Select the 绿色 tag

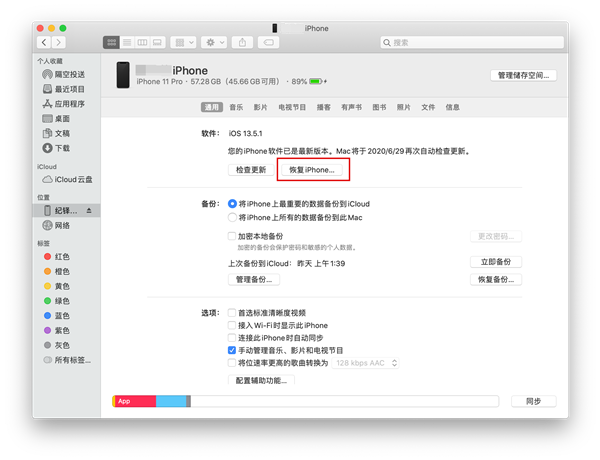tap(57, 301)
